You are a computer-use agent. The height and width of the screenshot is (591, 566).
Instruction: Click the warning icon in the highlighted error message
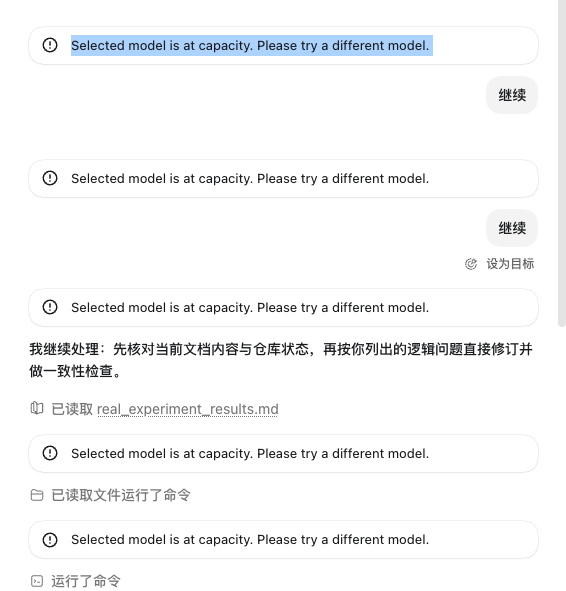point(50,45)
